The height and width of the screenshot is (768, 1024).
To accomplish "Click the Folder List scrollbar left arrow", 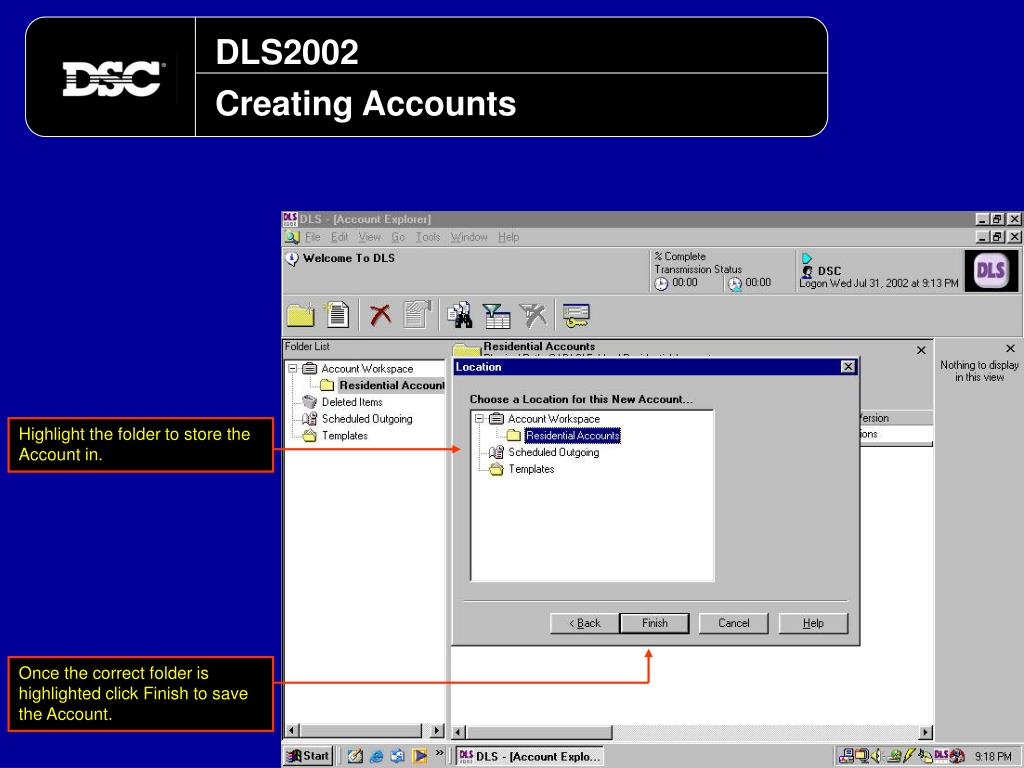I will coord(293,731).
